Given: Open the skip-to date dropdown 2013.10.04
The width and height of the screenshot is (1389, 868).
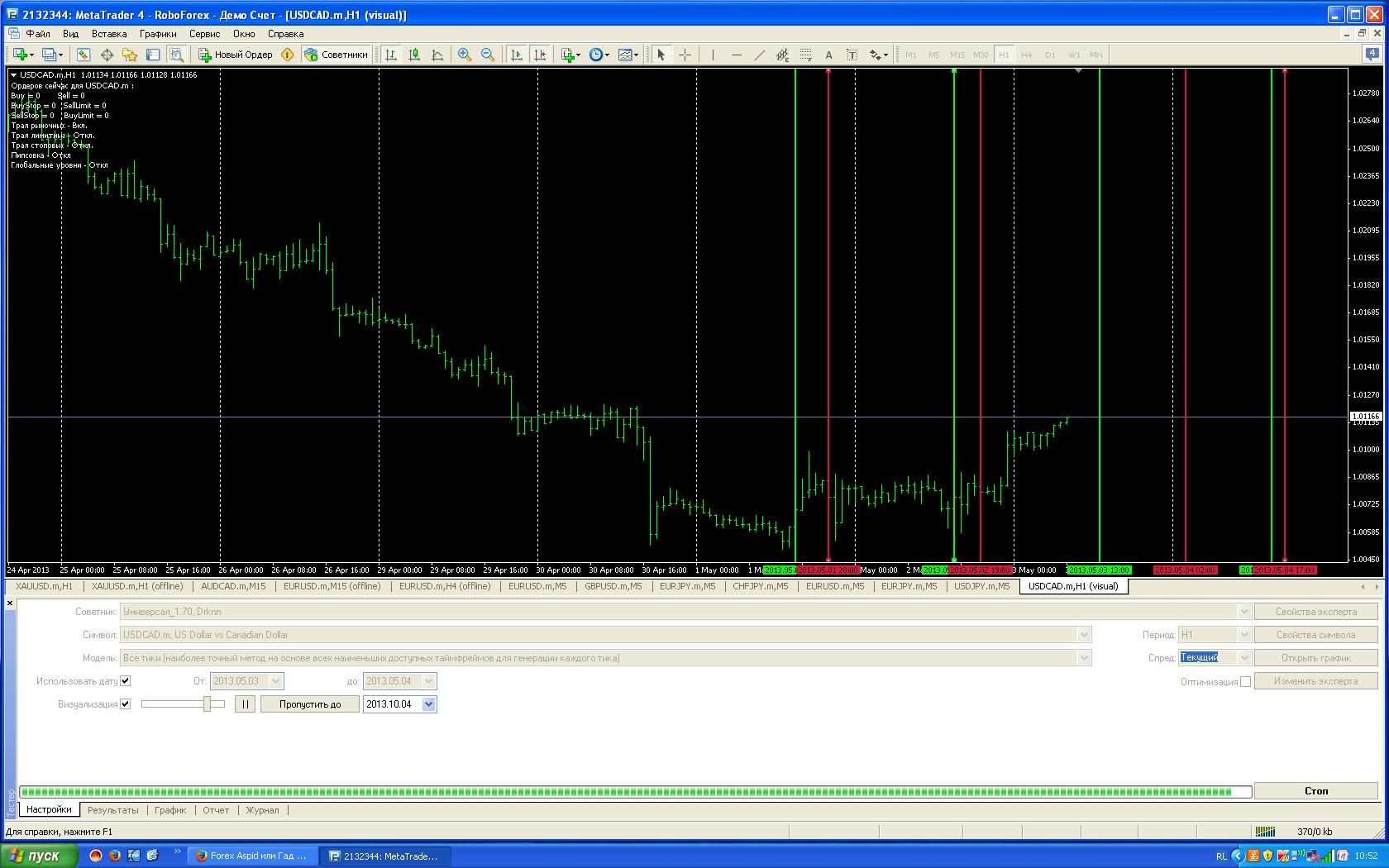Looking at the screenshot, I should (x=428, y=704).
